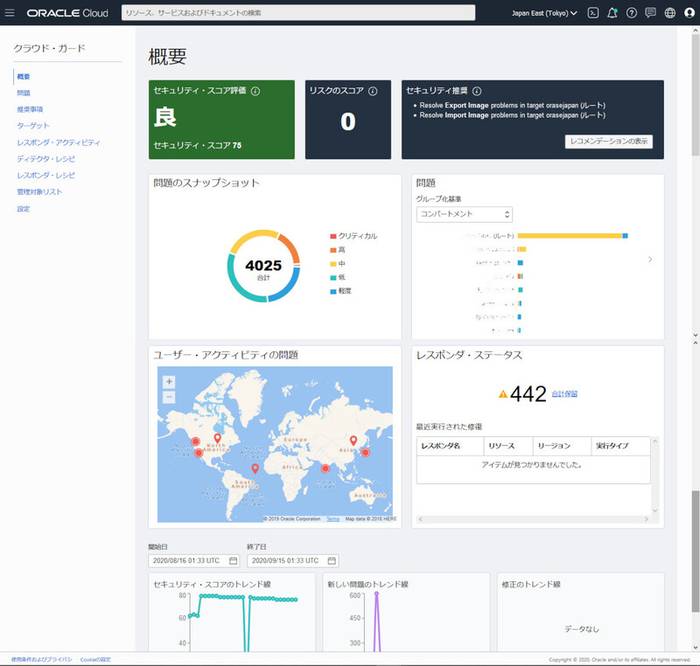Click the Resolve Import Image recommendation

(512, 115)
